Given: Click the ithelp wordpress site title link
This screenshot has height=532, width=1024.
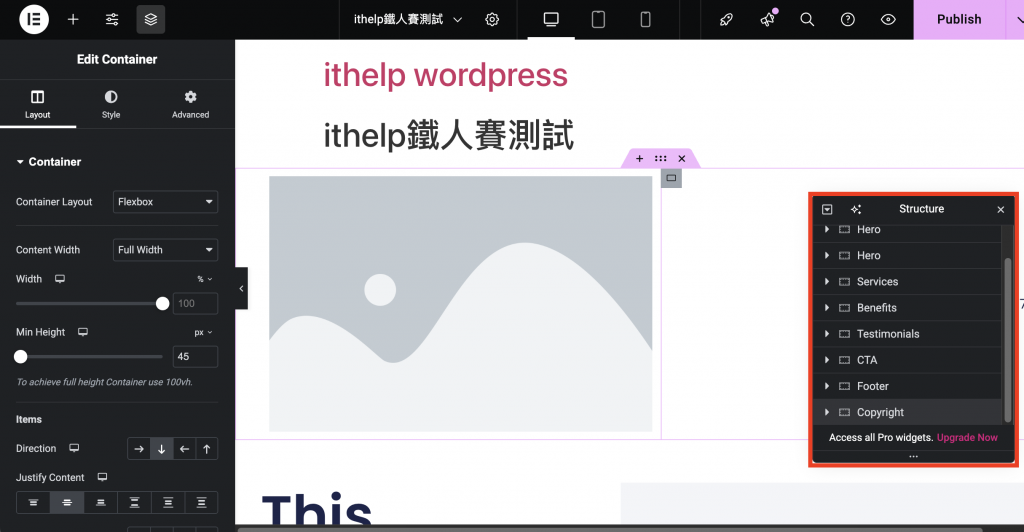Looking at the screenshot, I should 445,75.
